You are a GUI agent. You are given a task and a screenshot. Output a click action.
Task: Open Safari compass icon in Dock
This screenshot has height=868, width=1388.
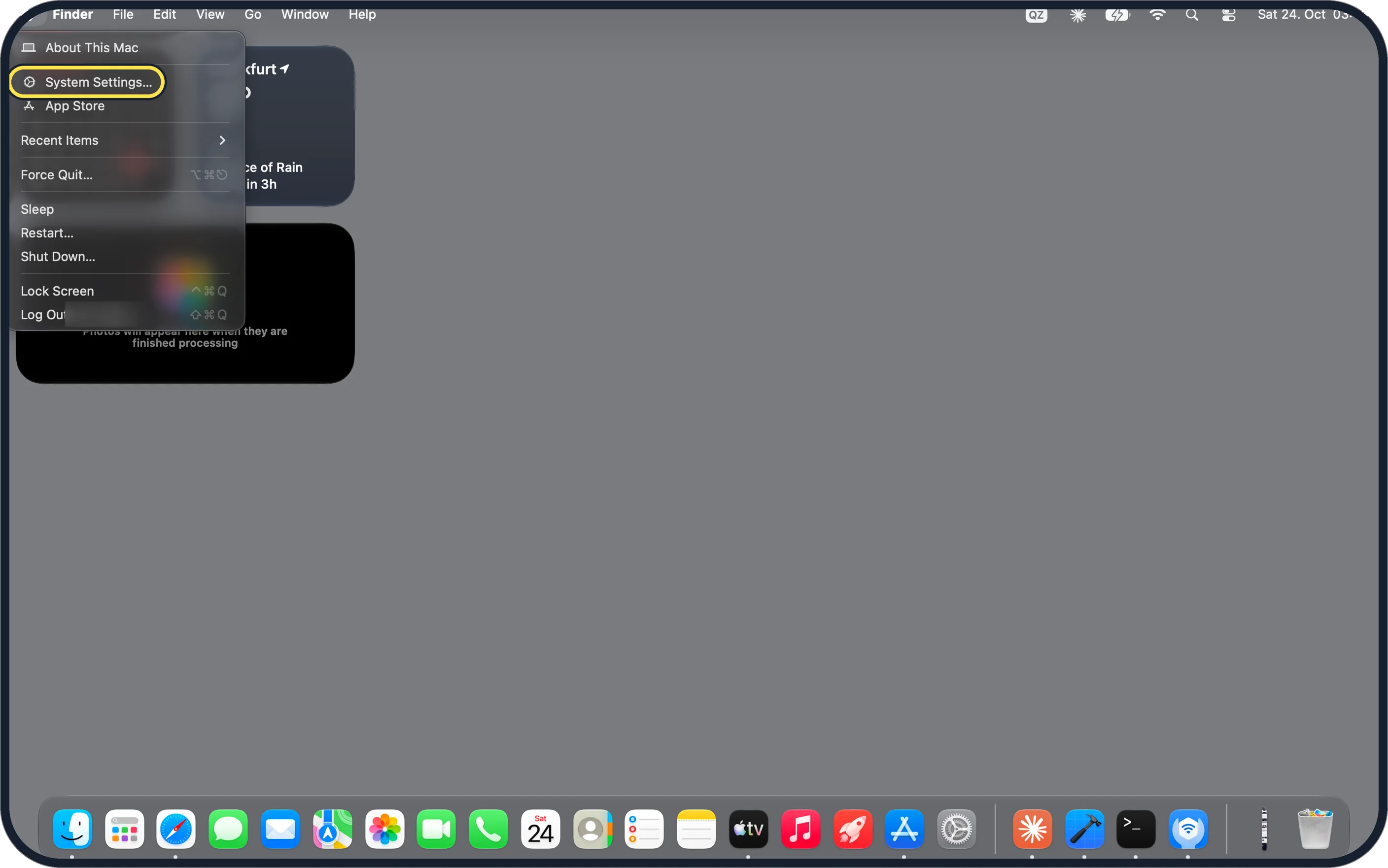pos(176,829)
